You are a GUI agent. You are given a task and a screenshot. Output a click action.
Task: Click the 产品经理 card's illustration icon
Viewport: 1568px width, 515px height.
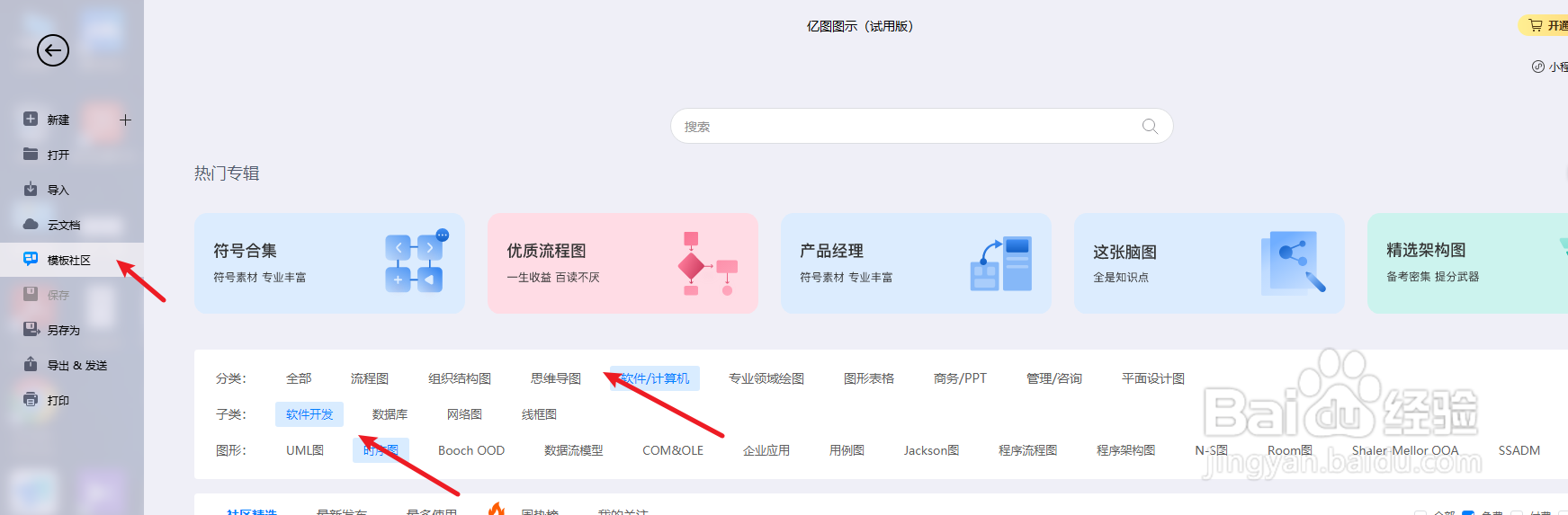(1000, 263)
